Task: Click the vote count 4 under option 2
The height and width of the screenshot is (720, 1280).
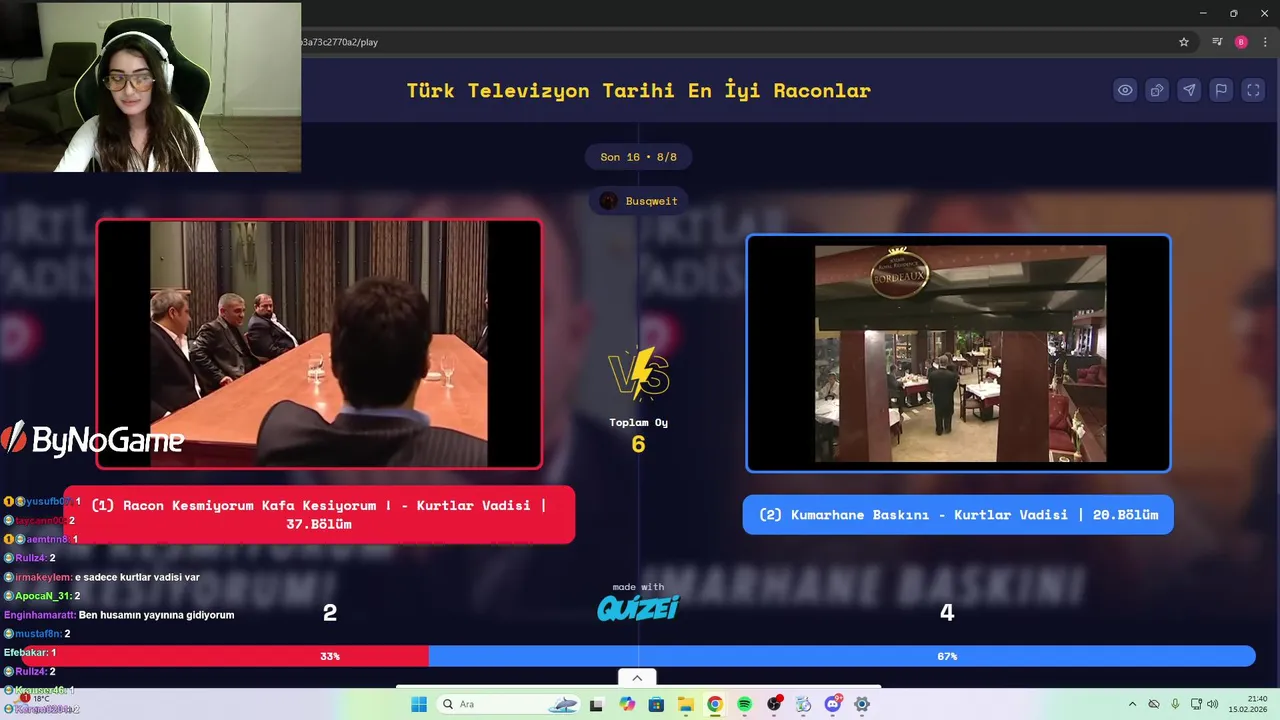Action: [x=946, y=612]
